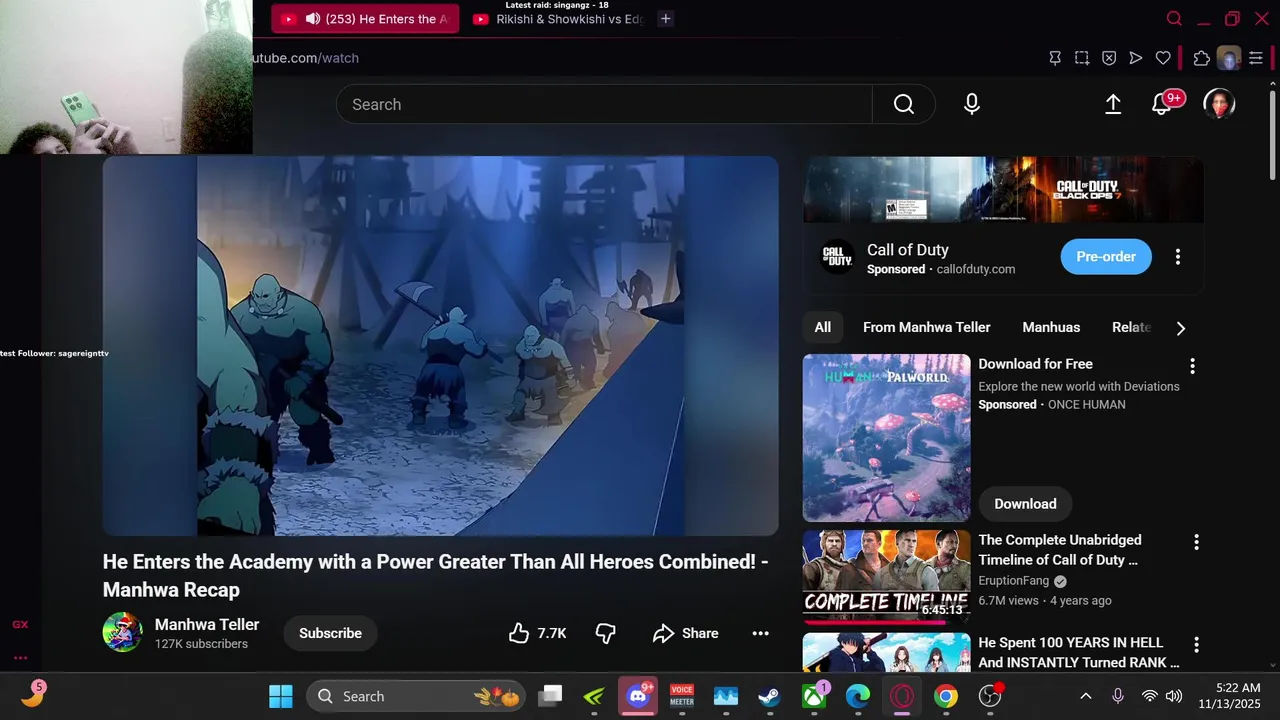The width and height of the screenshot is (1280, 720).
Task: Open callofduty.com sponsored link
Action: point(976,269)
